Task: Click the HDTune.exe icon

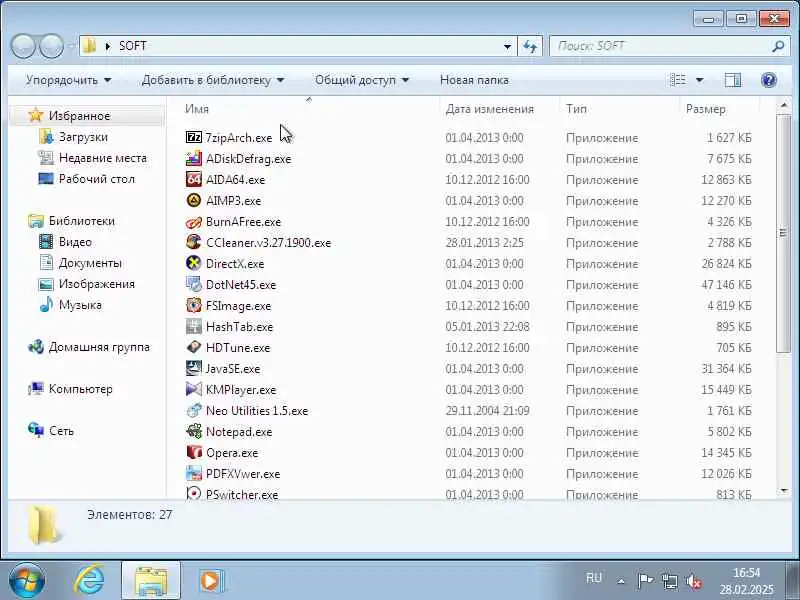Action: pyautogui.click(x=193, y=347)
